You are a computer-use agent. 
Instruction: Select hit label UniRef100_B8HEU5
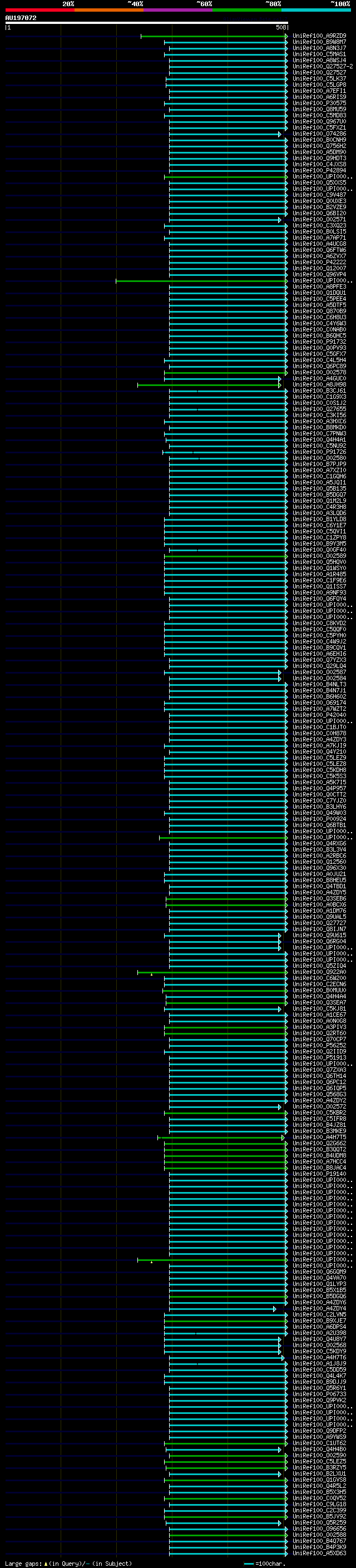319,880
